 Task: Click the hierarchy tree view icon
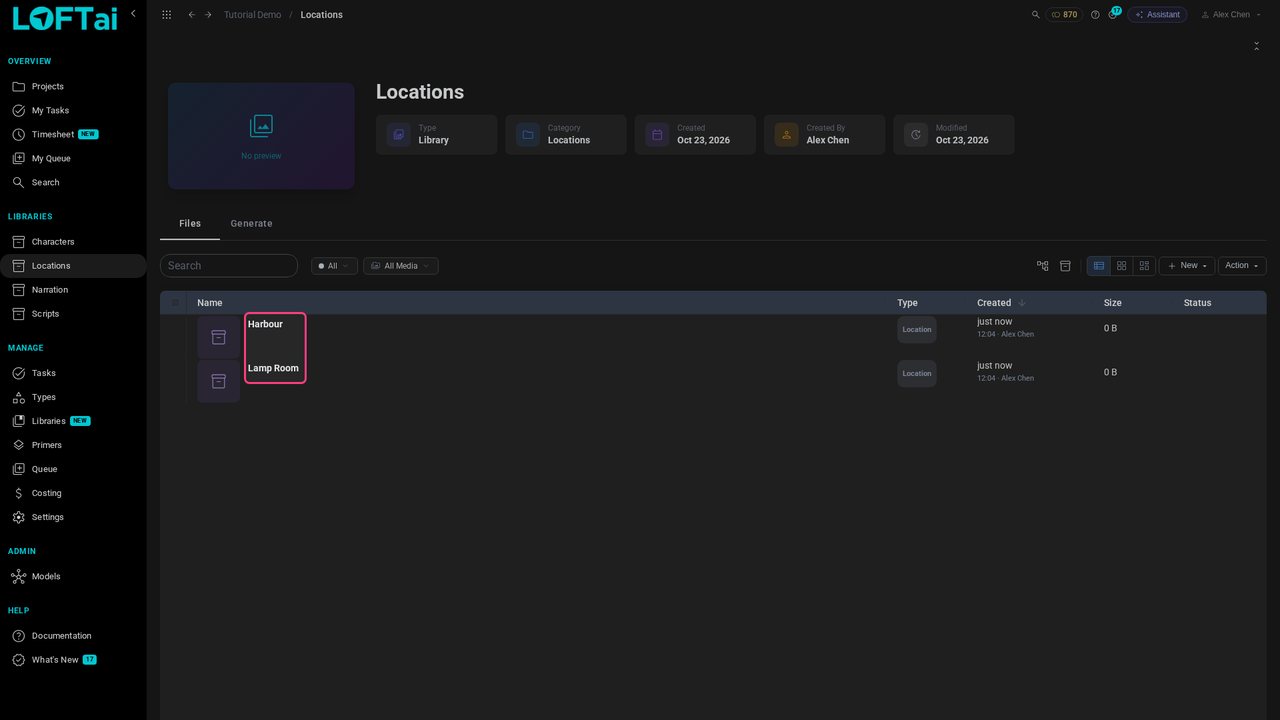point(1043,266)
